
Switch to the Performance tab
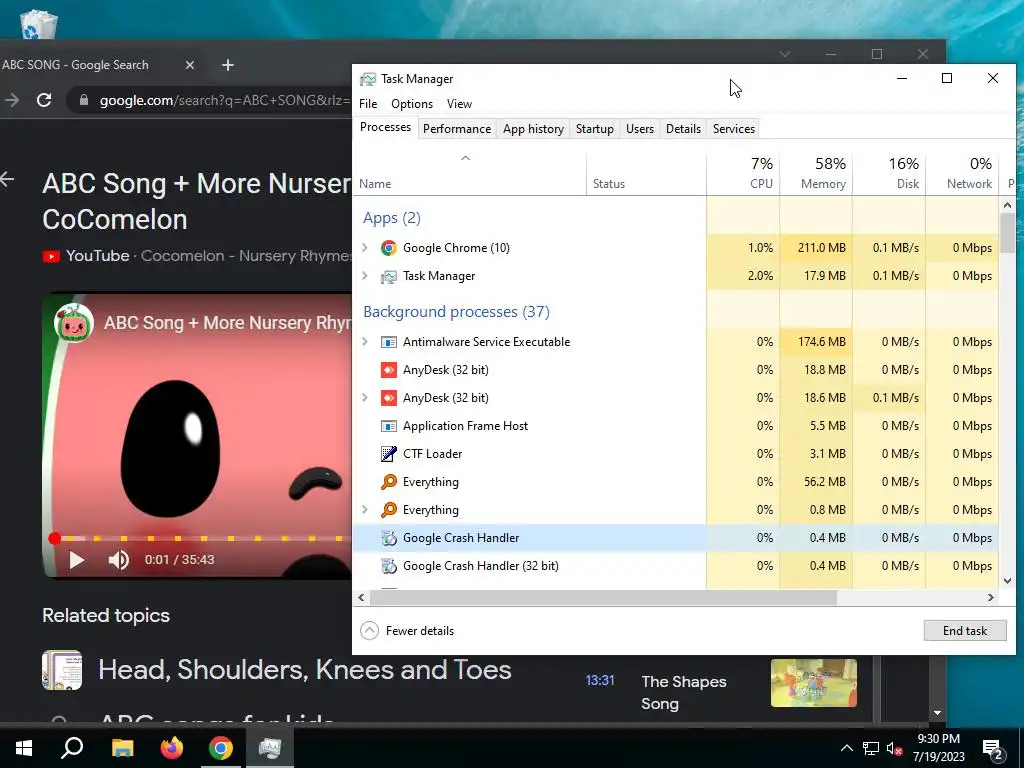[456, 129]
